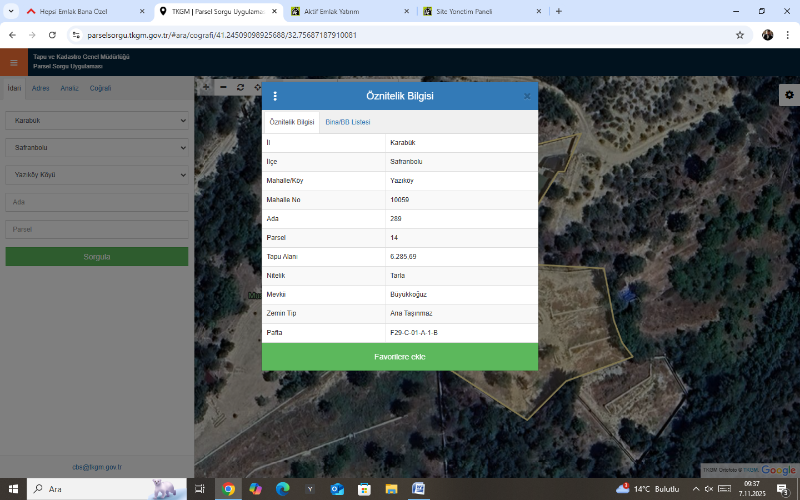Zoom in on the map with plus

[x=206, y=87]
